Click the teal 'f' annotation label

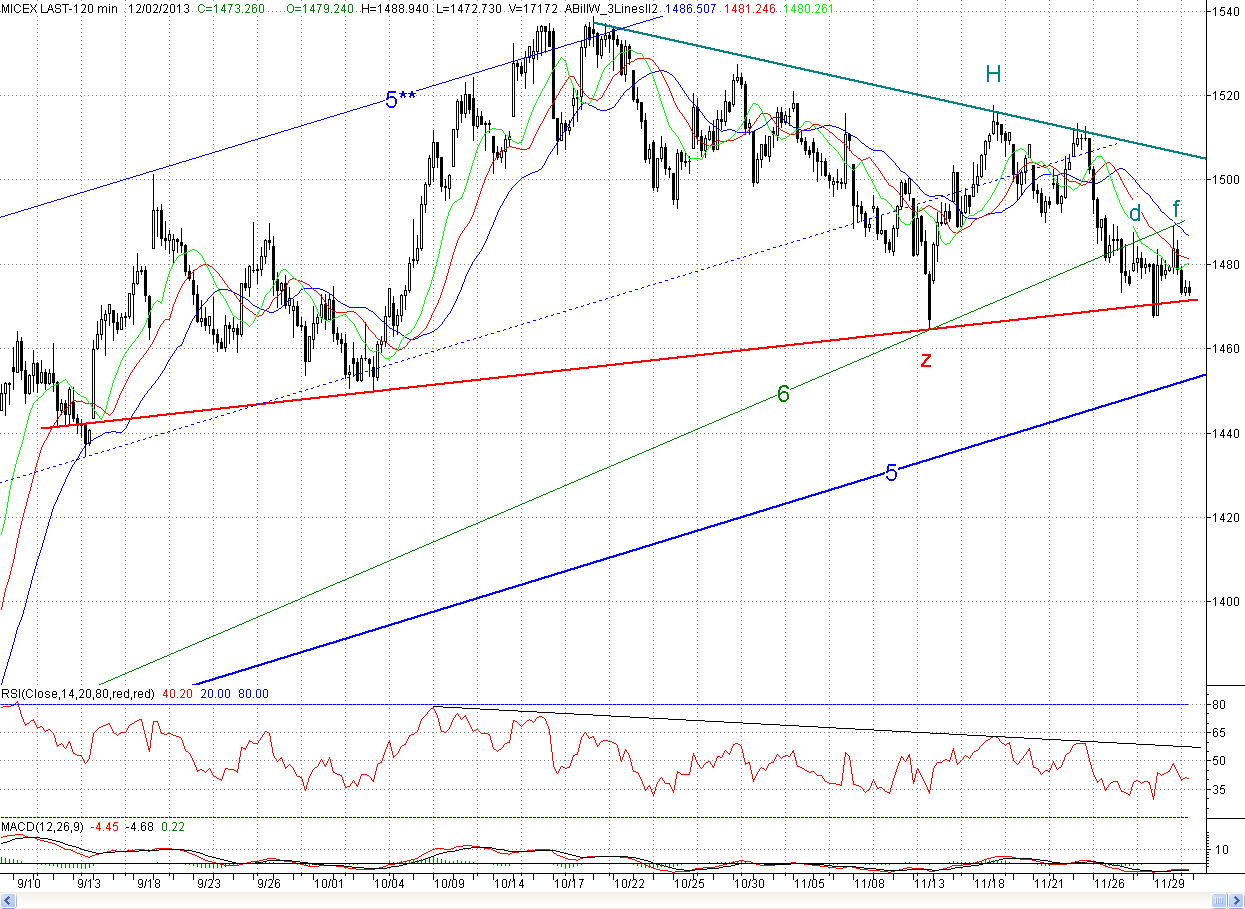coord(1176,209)
